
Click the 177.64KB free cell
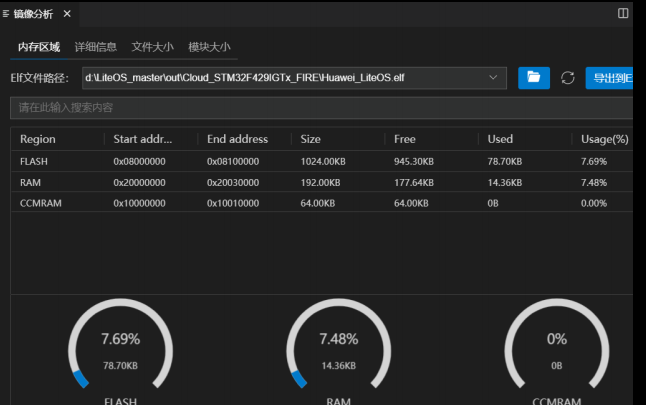pos(414,183)
